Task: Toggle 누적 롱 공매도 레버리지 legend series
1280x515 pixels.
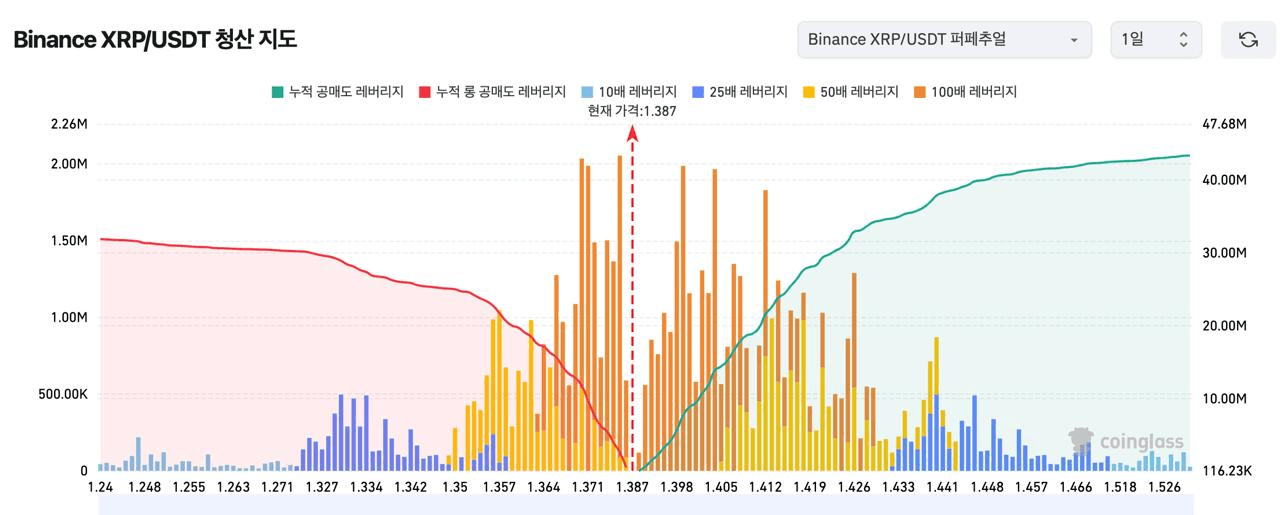Action: click(493, 92)
